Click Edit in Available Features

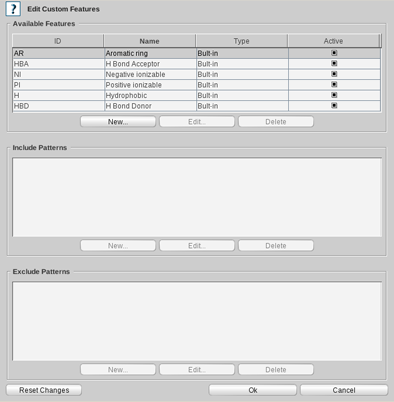(197, 122)
